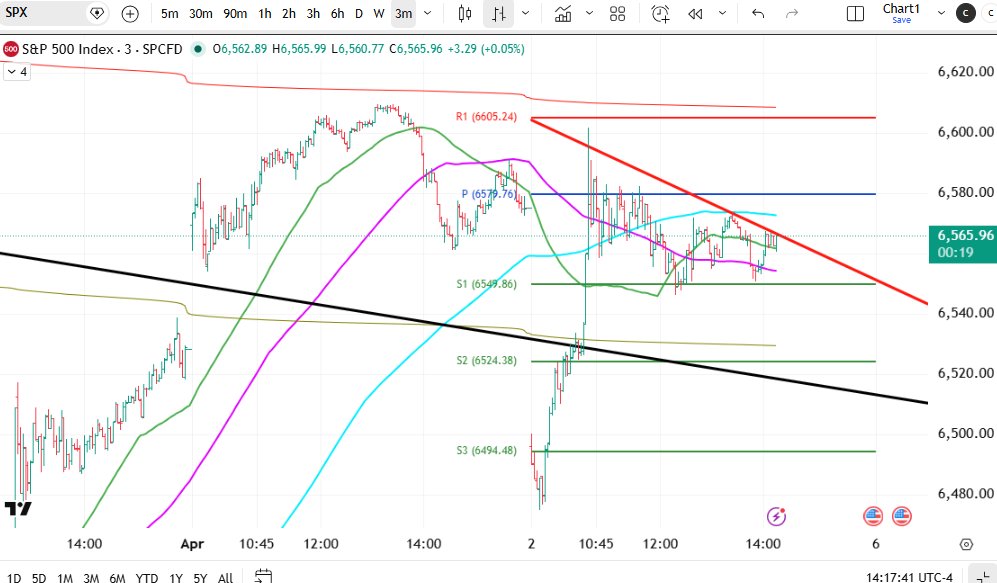Screen dimensions: 997x583
Task: Switch to the 90m timeframe
Action: [235, 13]
